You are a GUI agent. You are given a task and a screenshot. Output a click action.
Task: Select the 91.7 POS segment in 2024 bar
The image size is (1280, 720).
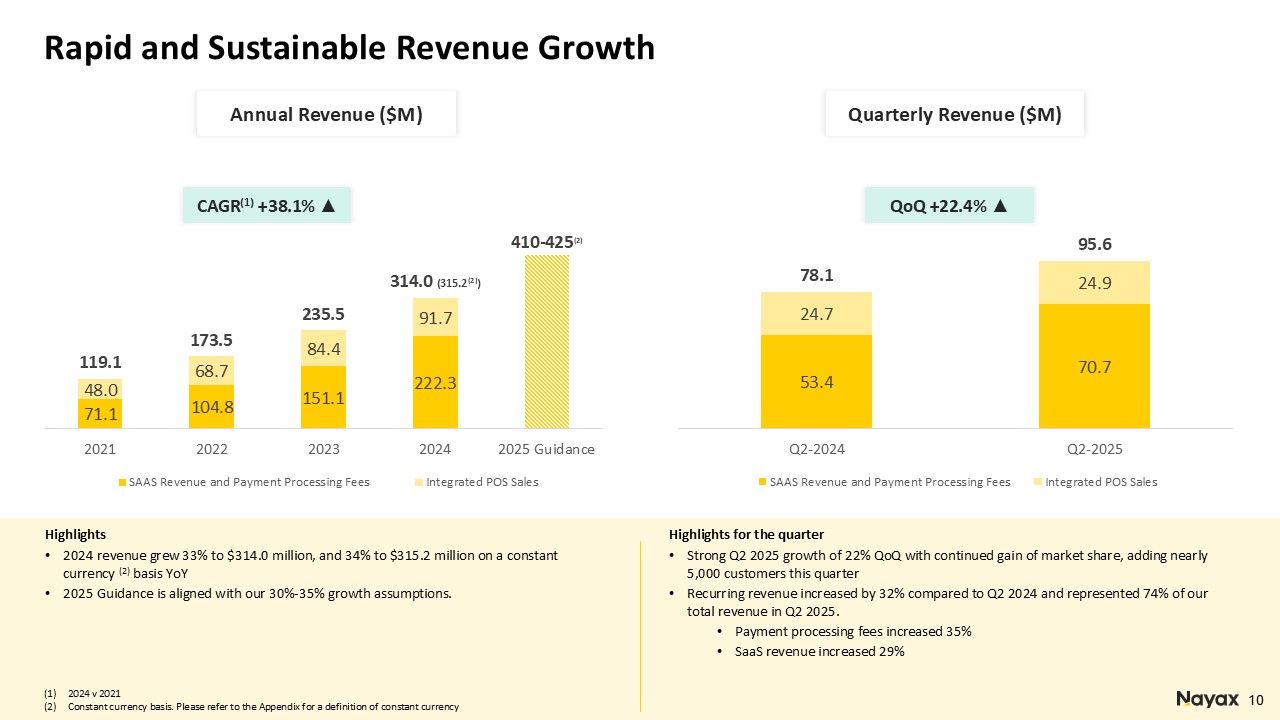435,317
